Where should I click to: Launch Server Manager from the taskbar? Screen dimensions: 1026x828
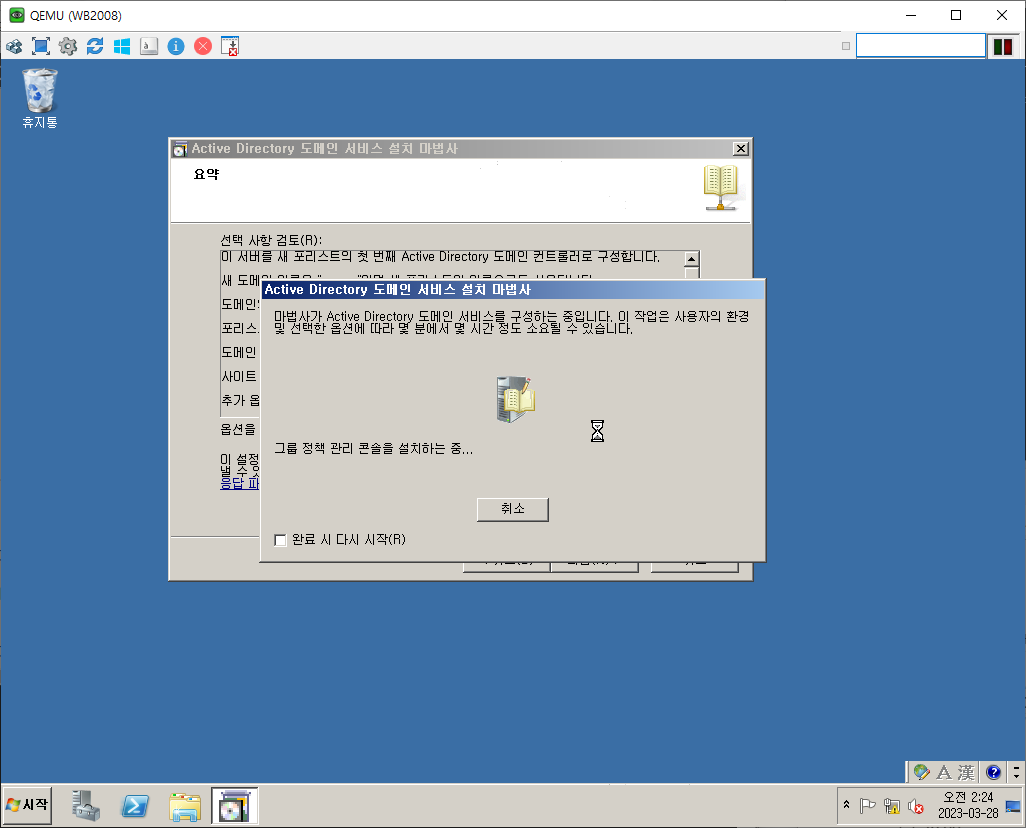click(86, 805)
